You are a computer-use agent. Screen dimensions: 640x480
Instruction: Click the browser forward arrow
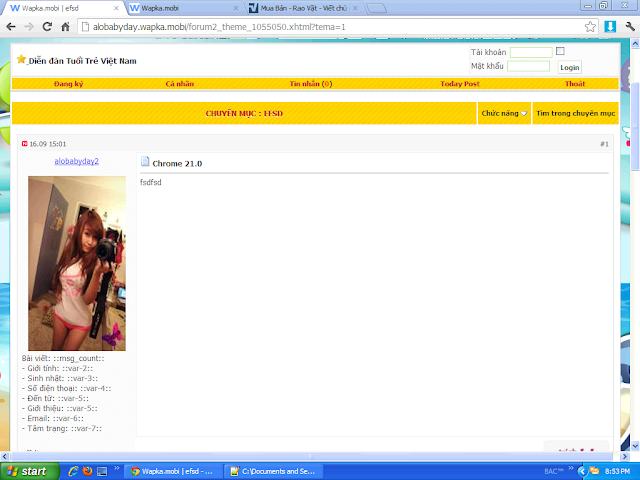point(30,27)
